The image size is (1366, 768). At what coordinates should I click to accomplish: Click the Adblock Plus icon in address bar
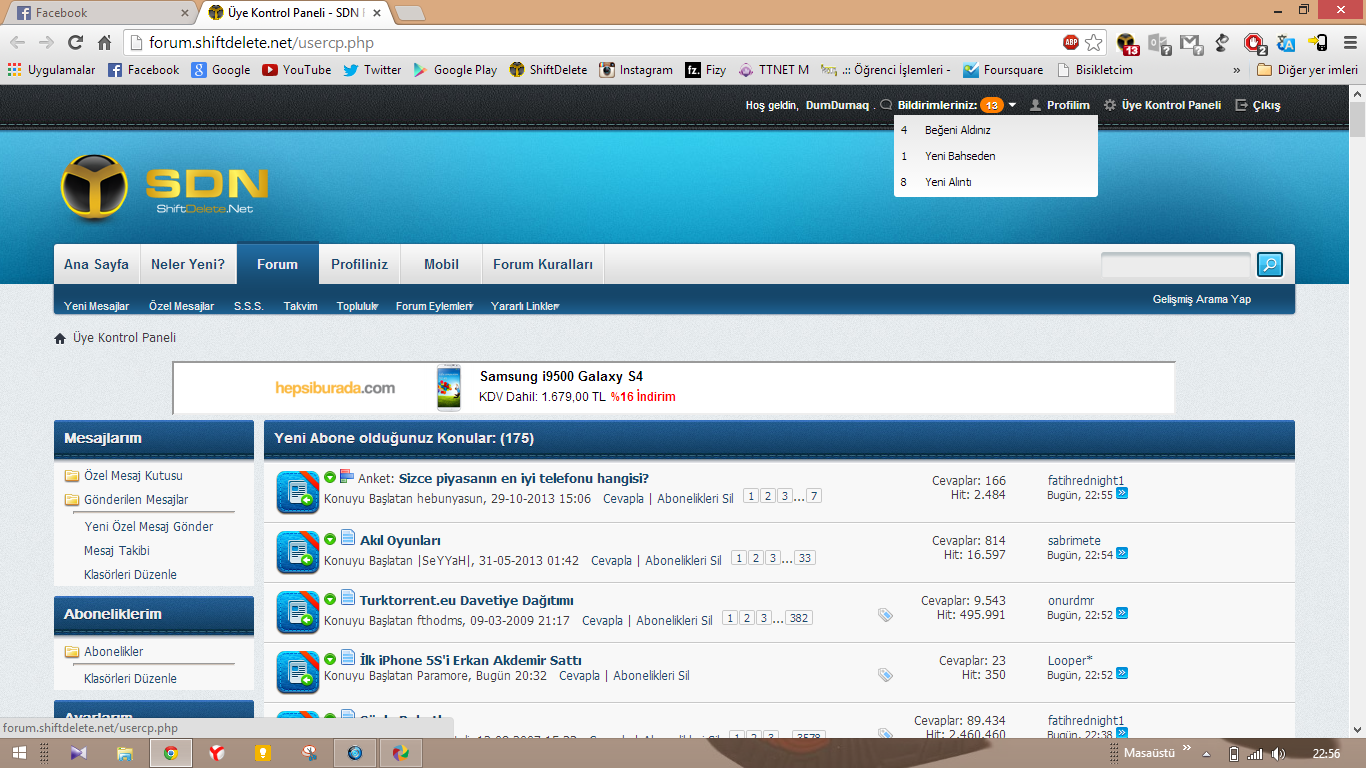click(x=1071, y=42)
